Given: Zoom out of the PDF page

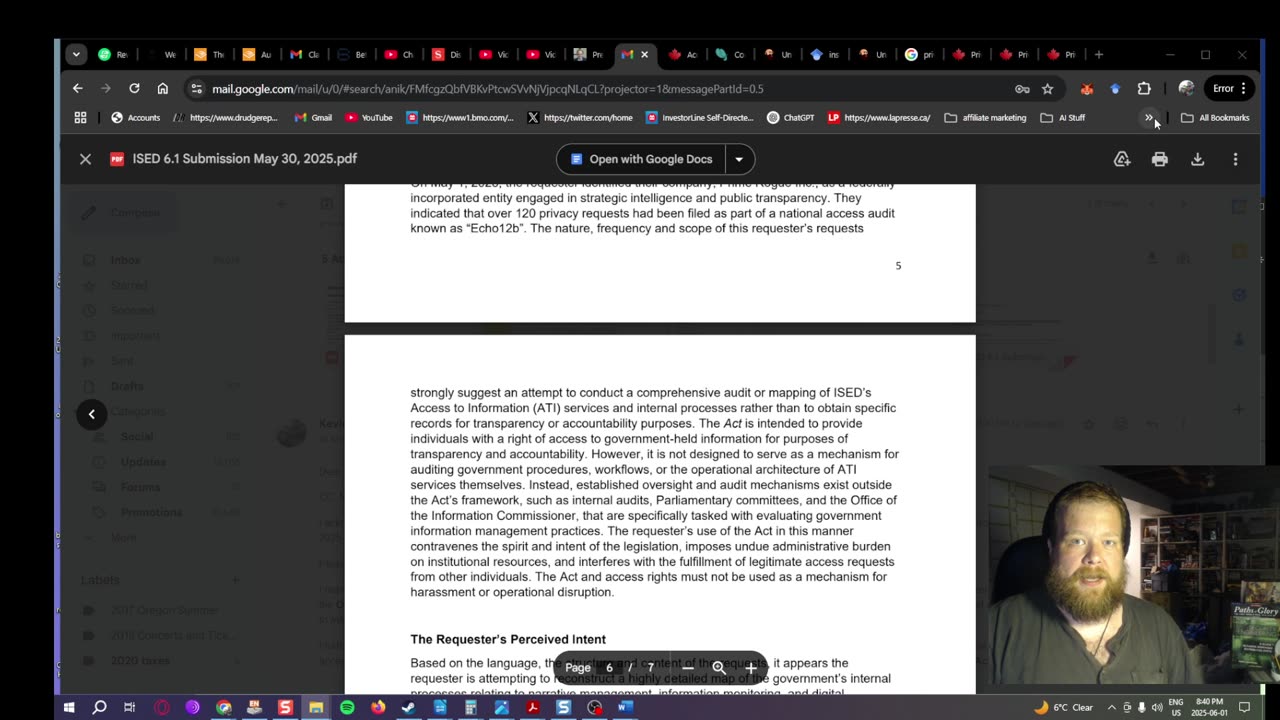Looking at the screenshot, I should [688, 668].
